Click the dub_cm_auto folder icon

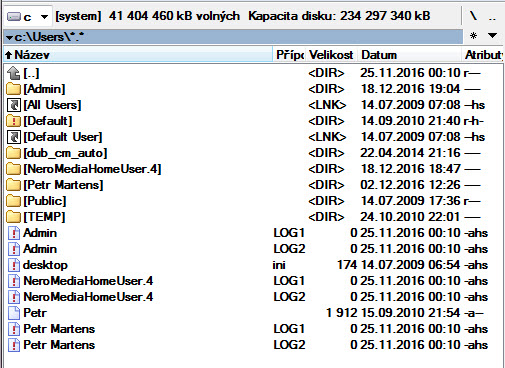(x=14, y=153)
